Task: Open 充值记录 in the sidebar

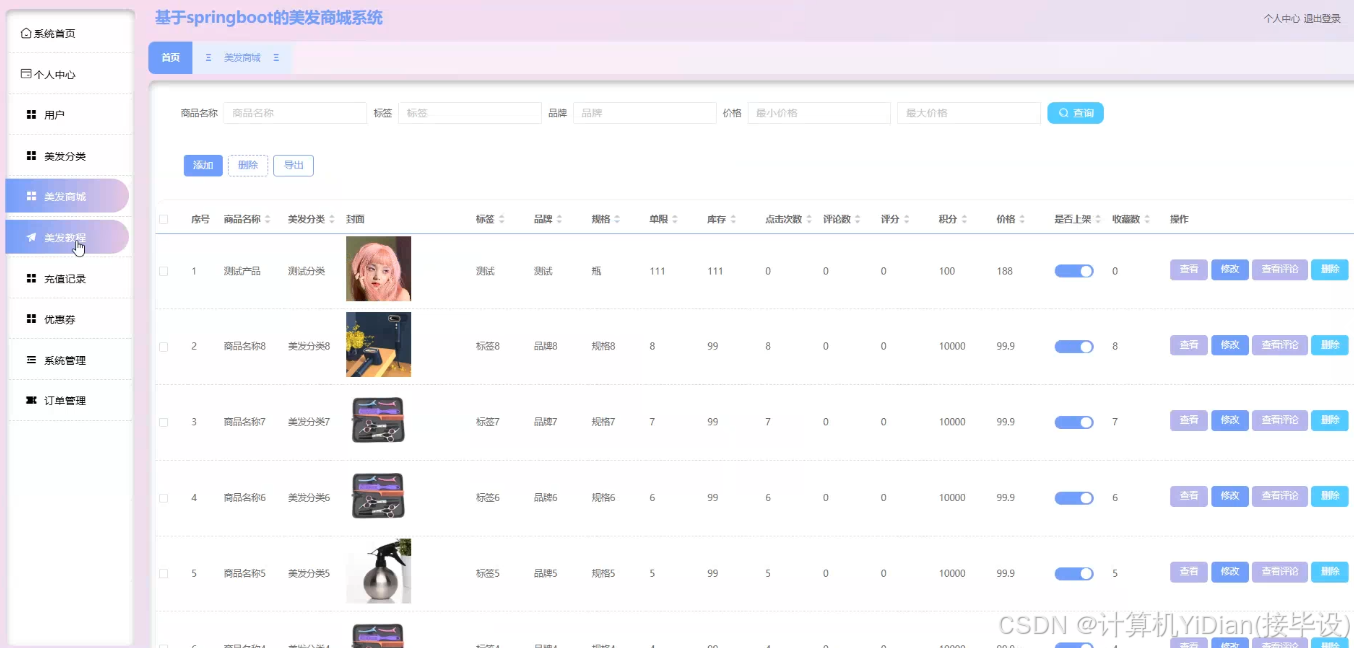Action: (70, 278)
